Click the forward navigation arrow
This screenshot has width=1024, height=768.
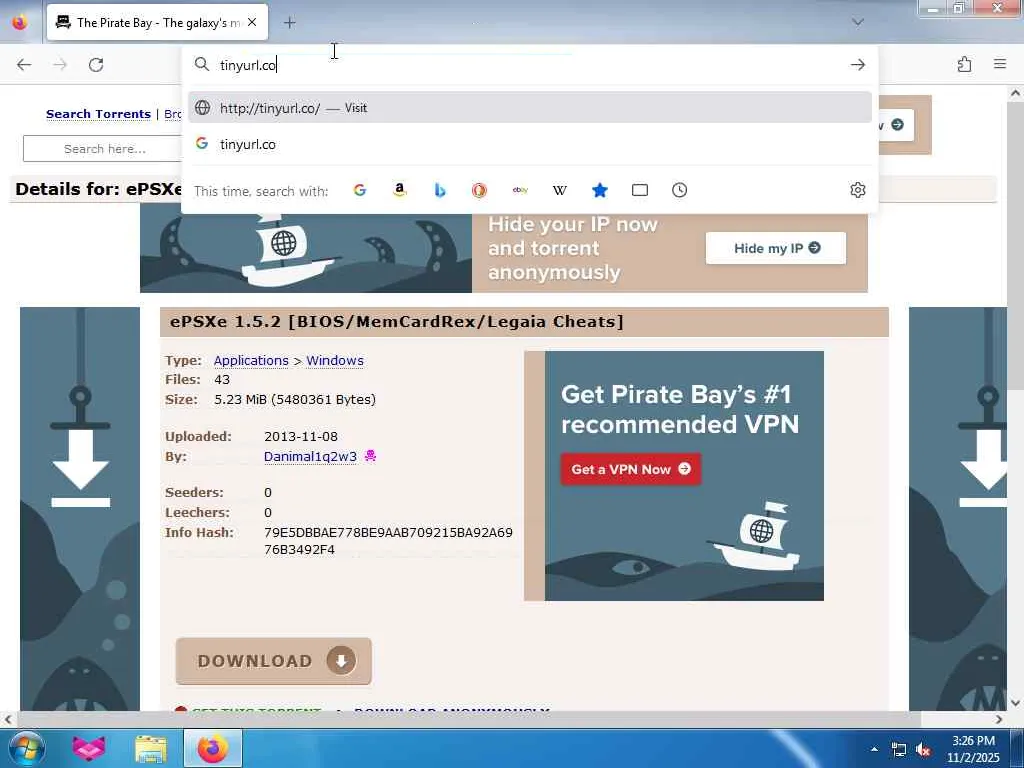point(60,65)
